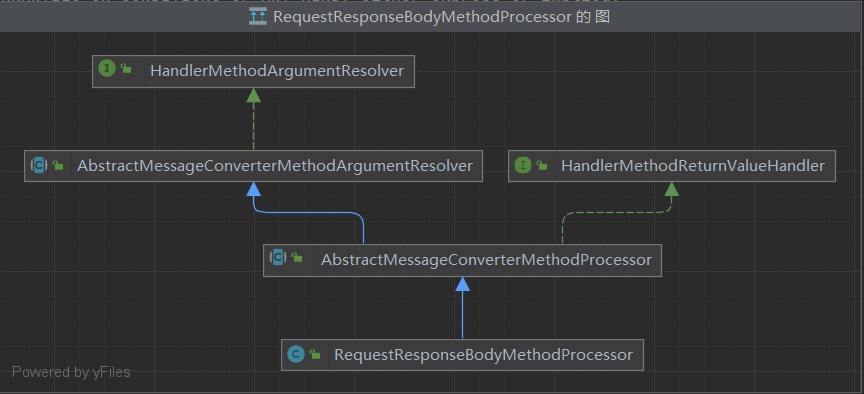Click the abstract class icon of AbstractMessageConverterMethodProcessor

click(278, 257)
